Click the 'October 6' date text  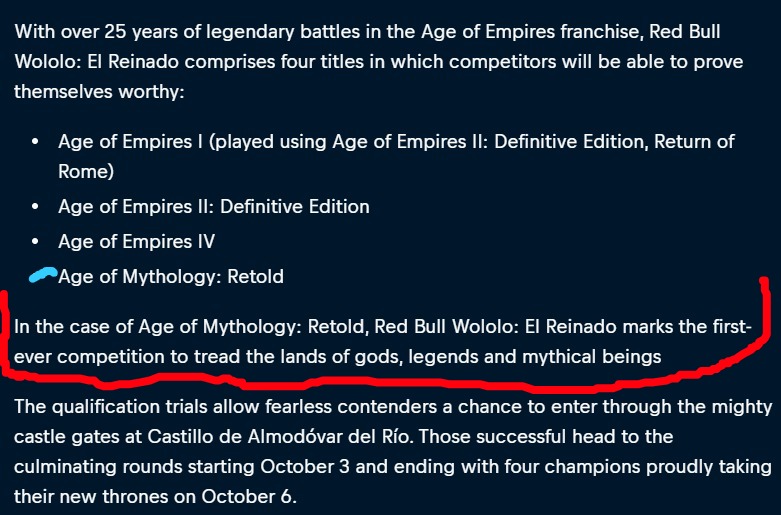[248, 497]
